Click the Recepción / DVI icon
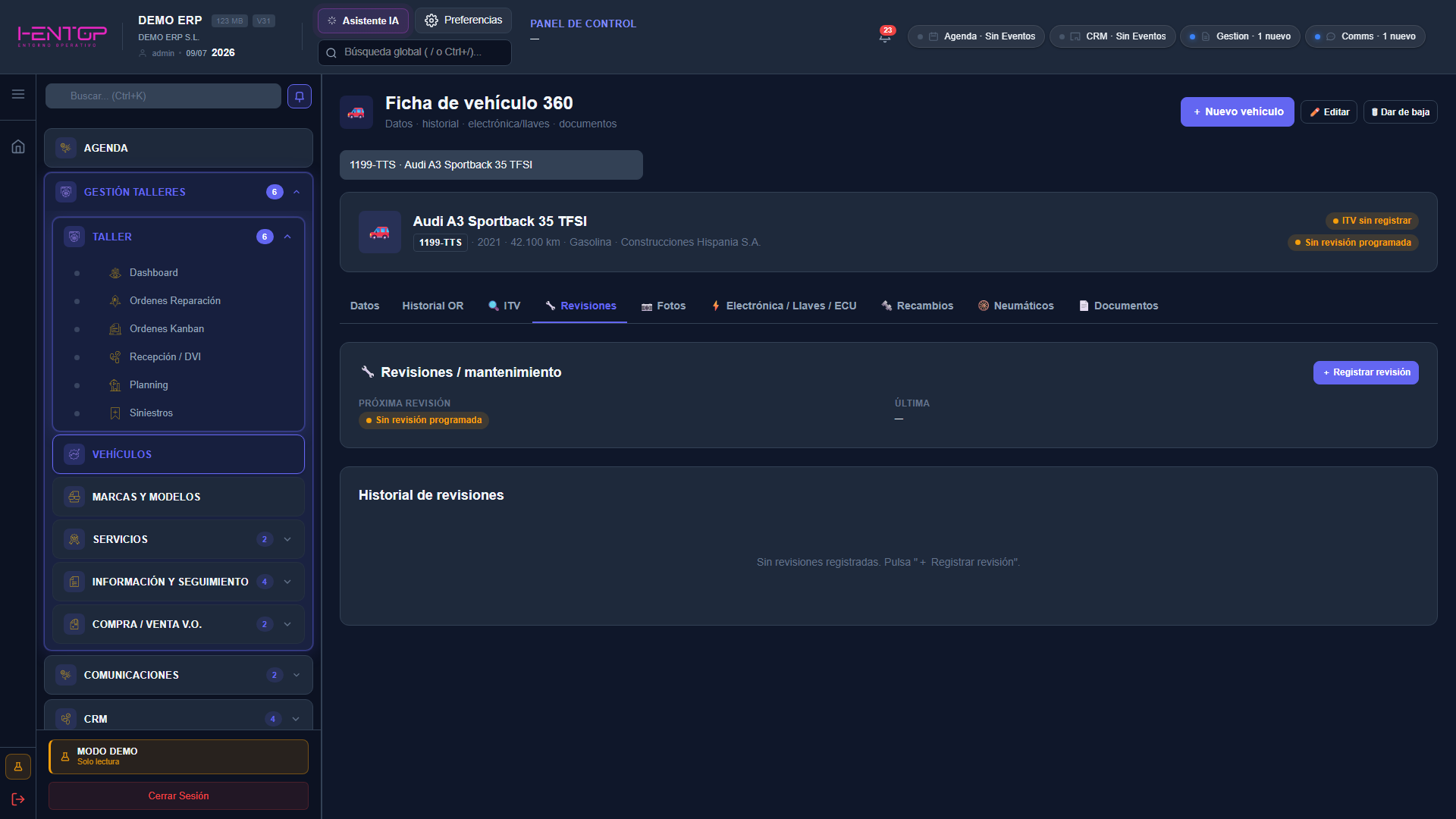1456x819 pixels. [115, 357]
